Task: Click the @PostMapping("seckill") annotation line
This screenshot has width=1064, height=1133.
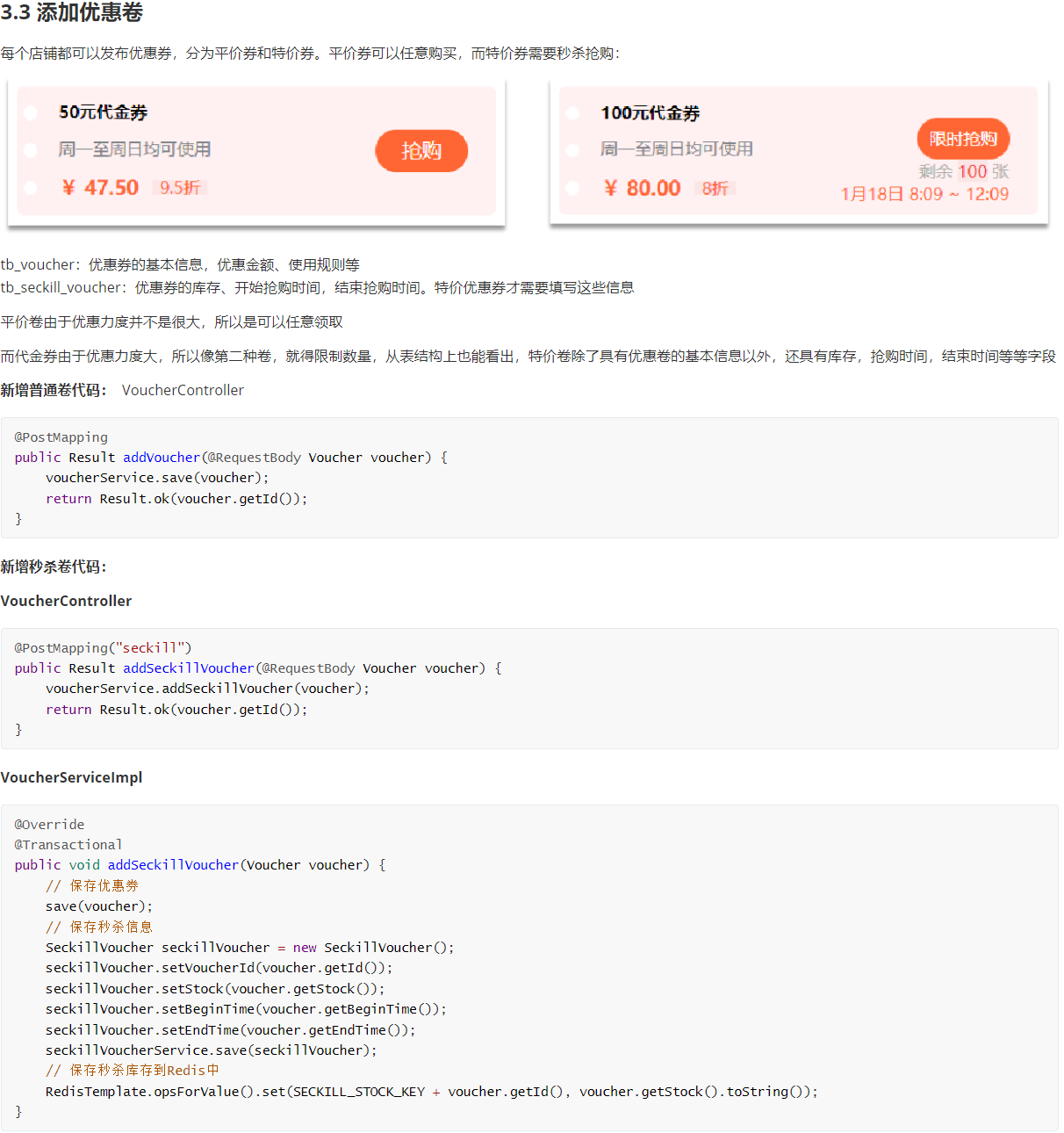Action: [103, 648]
